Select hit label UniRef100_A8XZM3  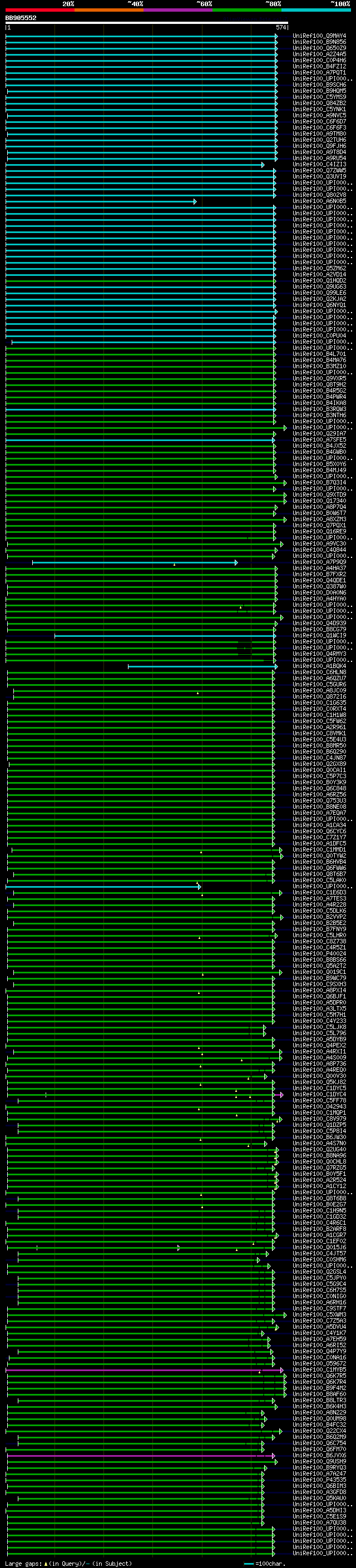pyautogui.click(x=319, y=519)
